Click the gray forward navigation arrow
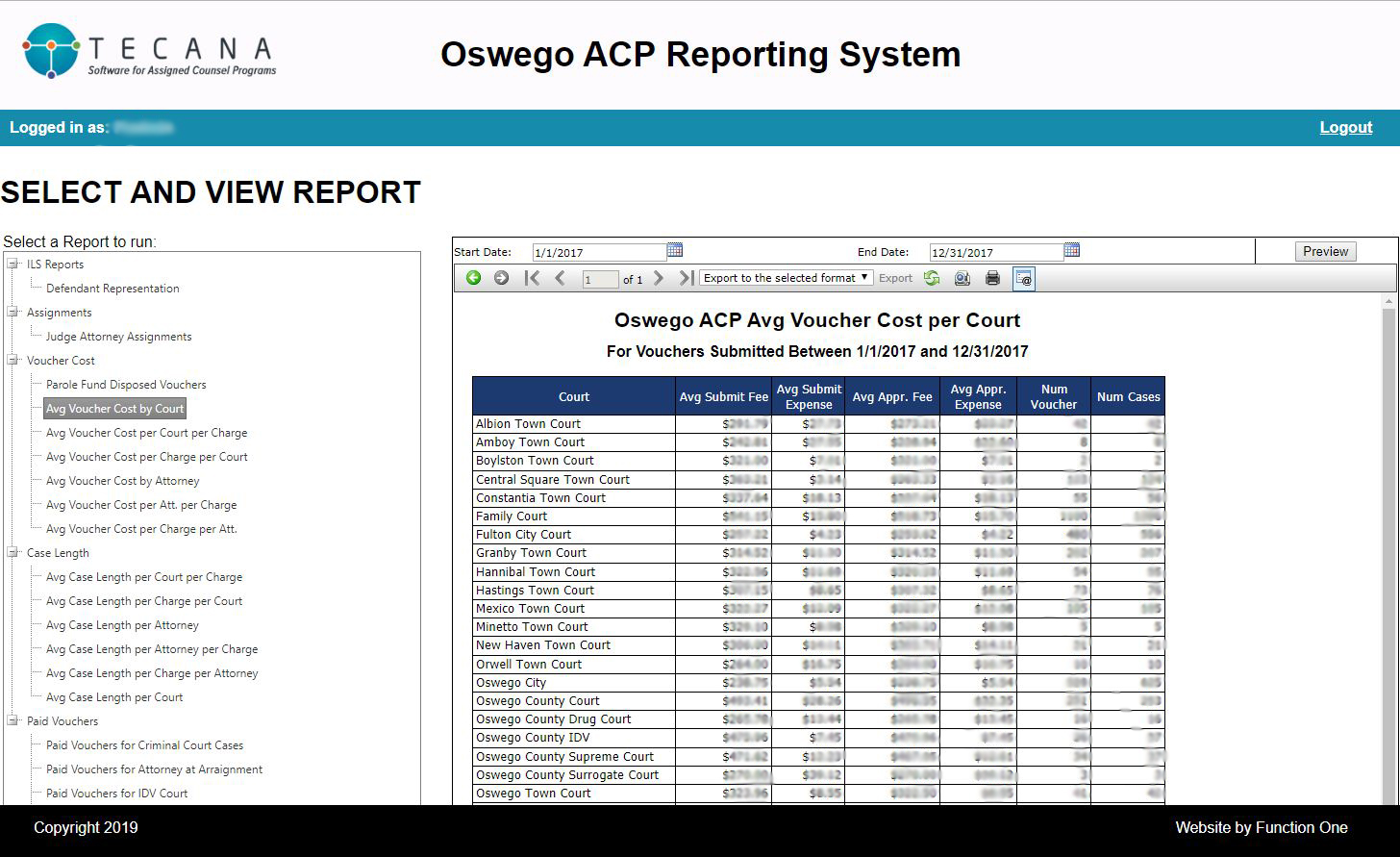The width and height of the screenshot is (1400, 857). (501, 278)
